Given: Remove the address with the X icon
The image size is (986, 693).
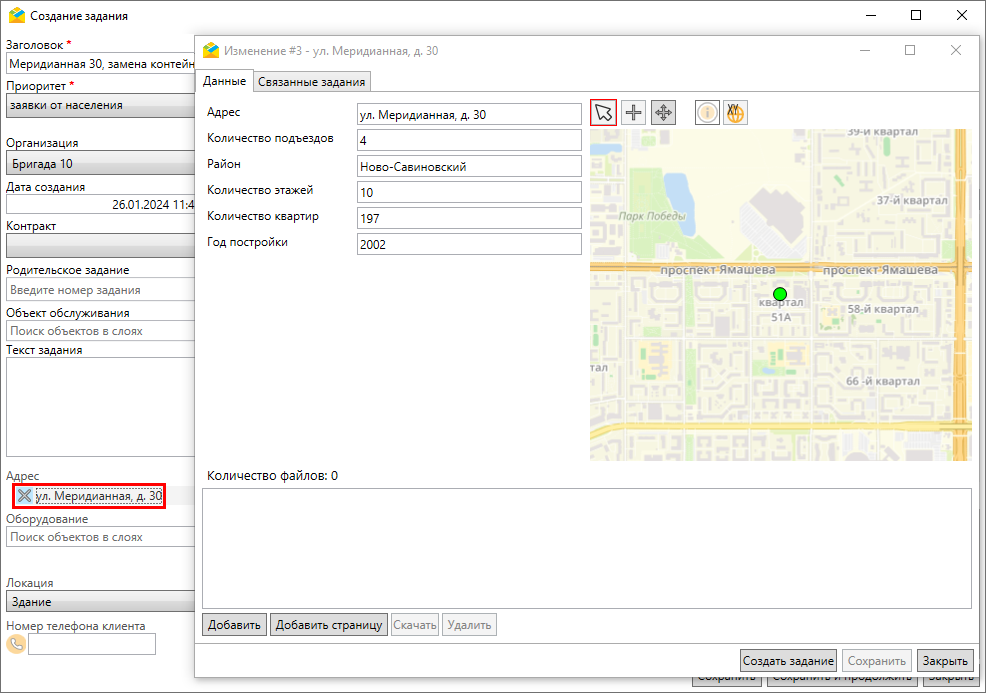Looking at the screenshot, I should [24, 496].
